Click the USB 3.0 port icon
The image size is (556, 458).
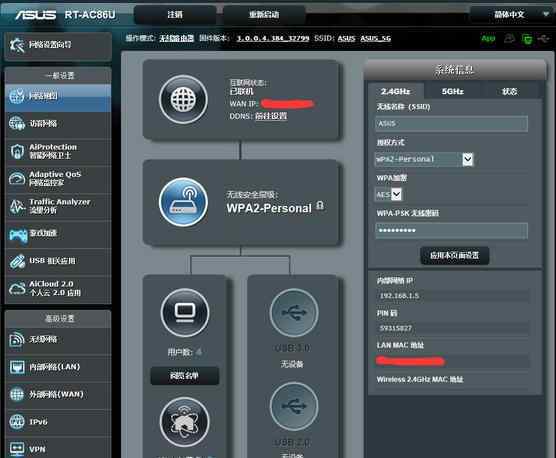(294, 313)
